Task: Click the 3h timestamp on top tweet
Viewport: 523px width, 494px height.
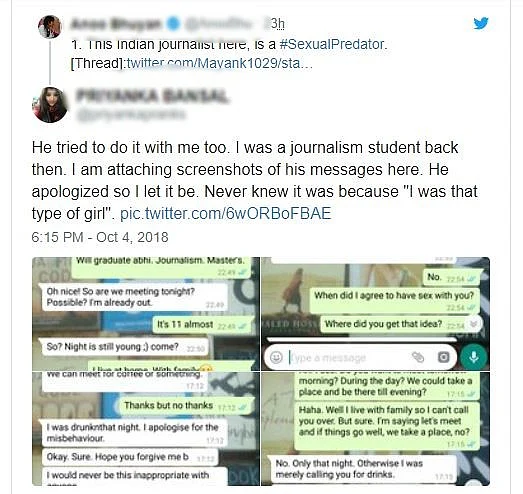Action: tap(278, 24)
